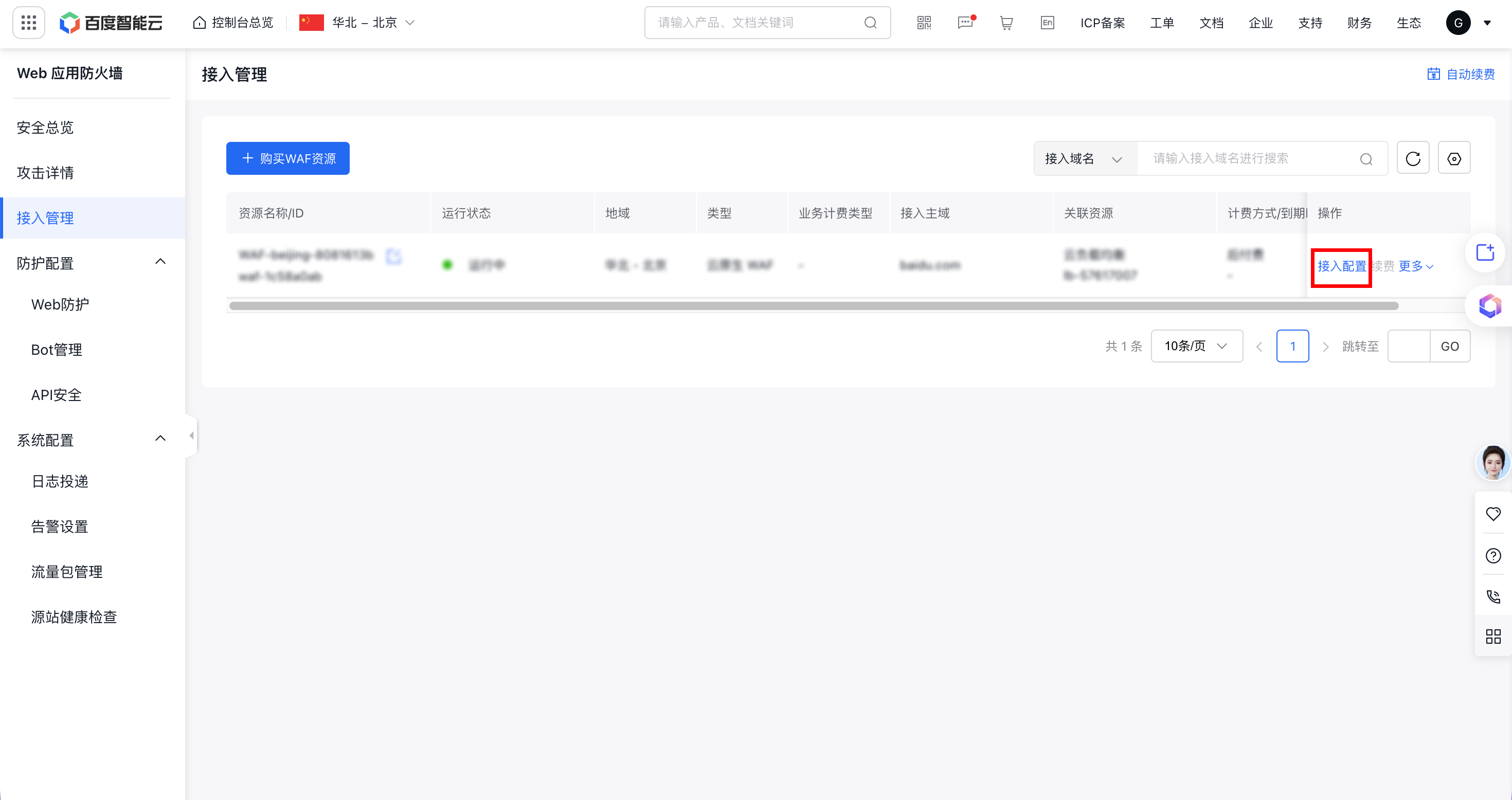Open the favorites heart icon

pos(1493,514)
